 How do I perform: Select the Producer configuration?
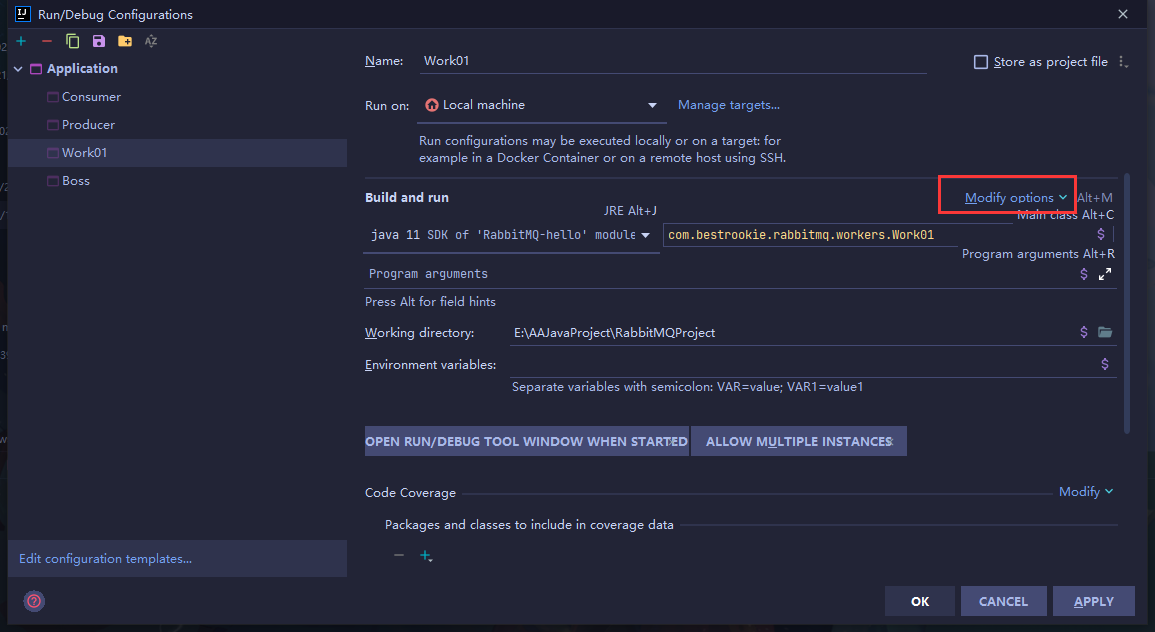click(x=88, y=124)
